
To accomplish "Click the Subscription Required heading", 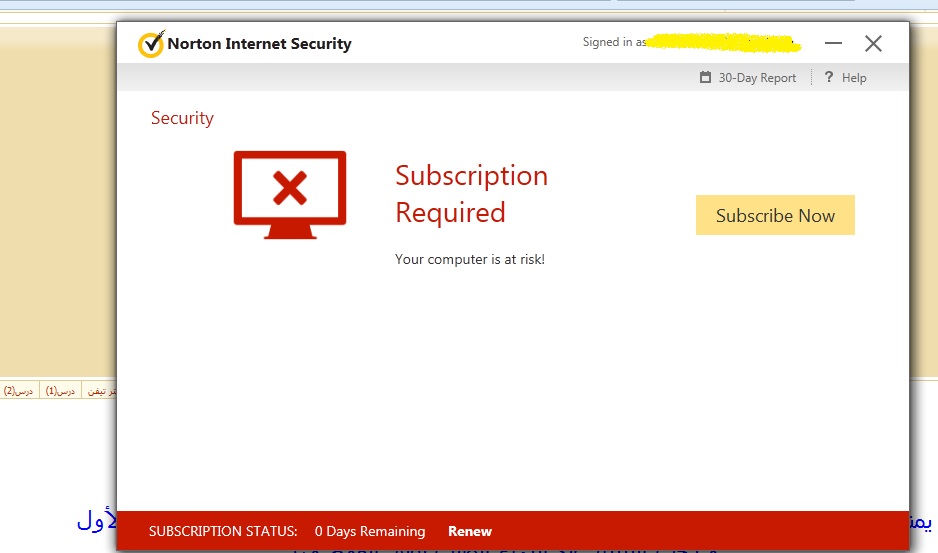I will click(x=471, y=194).
